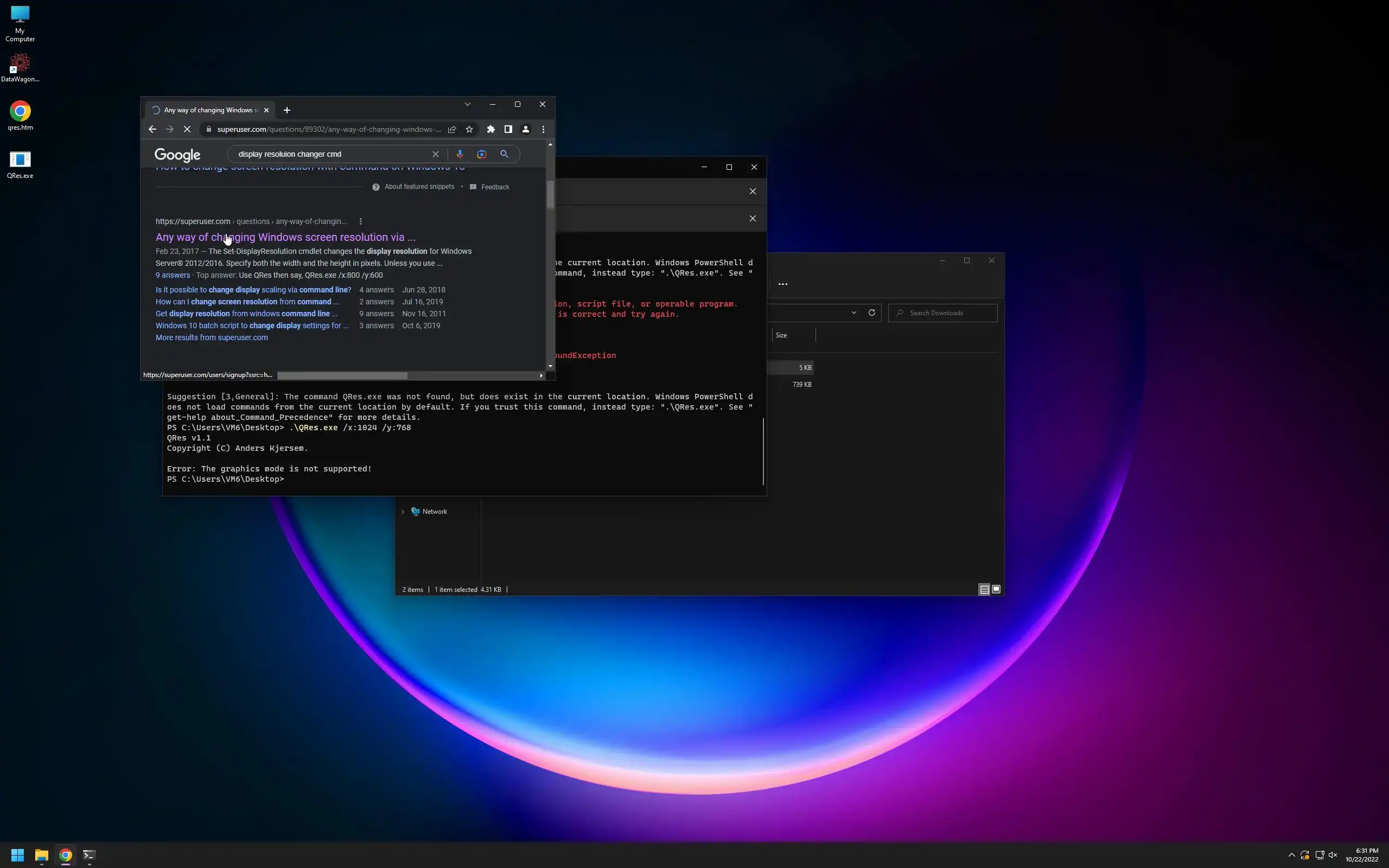Screen dimensions: 1389x868
Task: Switch Explorer to details list view
Action: pos(984,589)
